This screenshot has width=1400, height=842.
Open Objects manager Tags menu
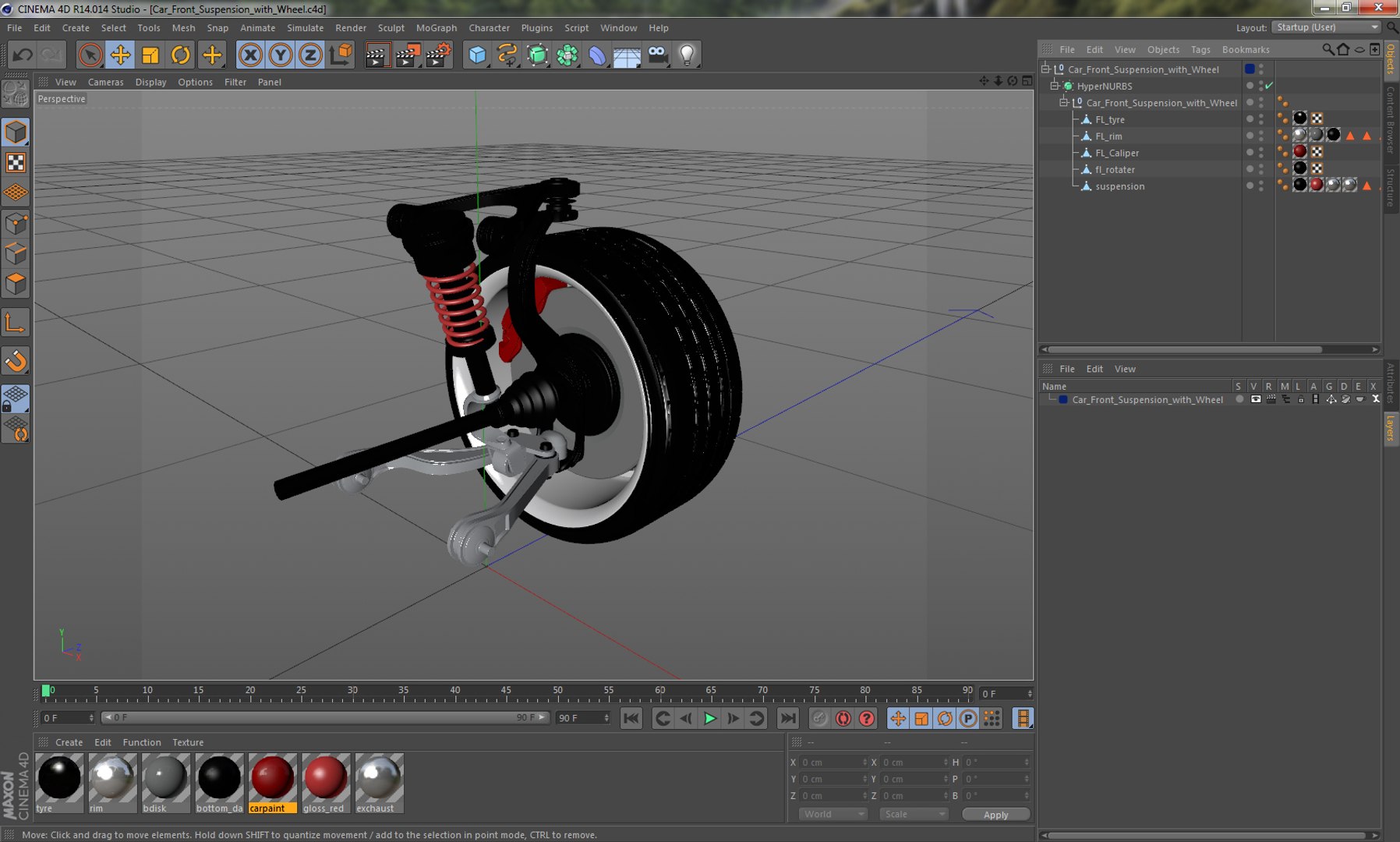pyautogui.click(x=1200, y=49)
